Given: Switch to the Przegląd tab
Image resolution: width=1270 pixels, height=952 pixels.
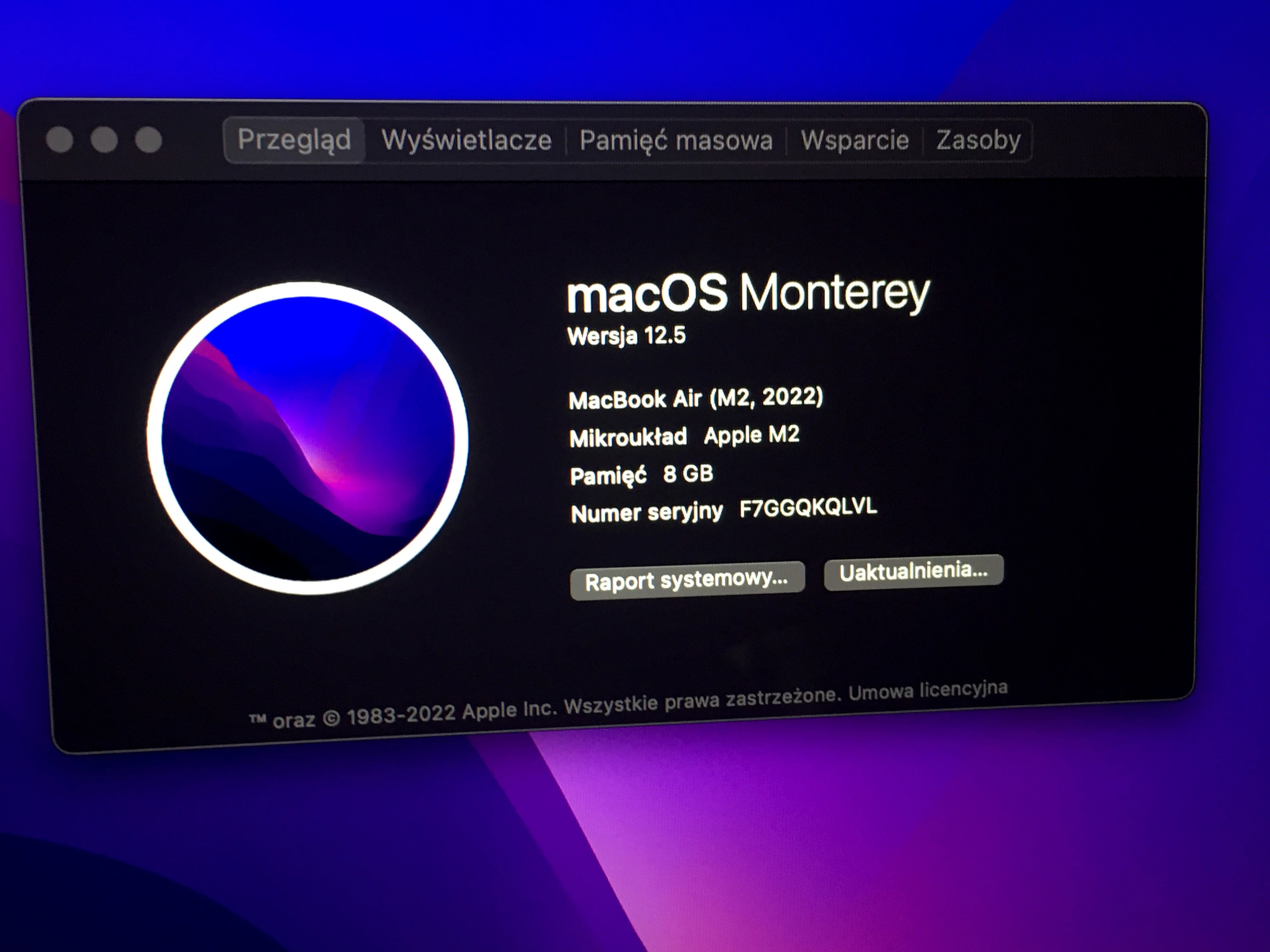Looking at the screenshot, I should click(x=294, y=141).
